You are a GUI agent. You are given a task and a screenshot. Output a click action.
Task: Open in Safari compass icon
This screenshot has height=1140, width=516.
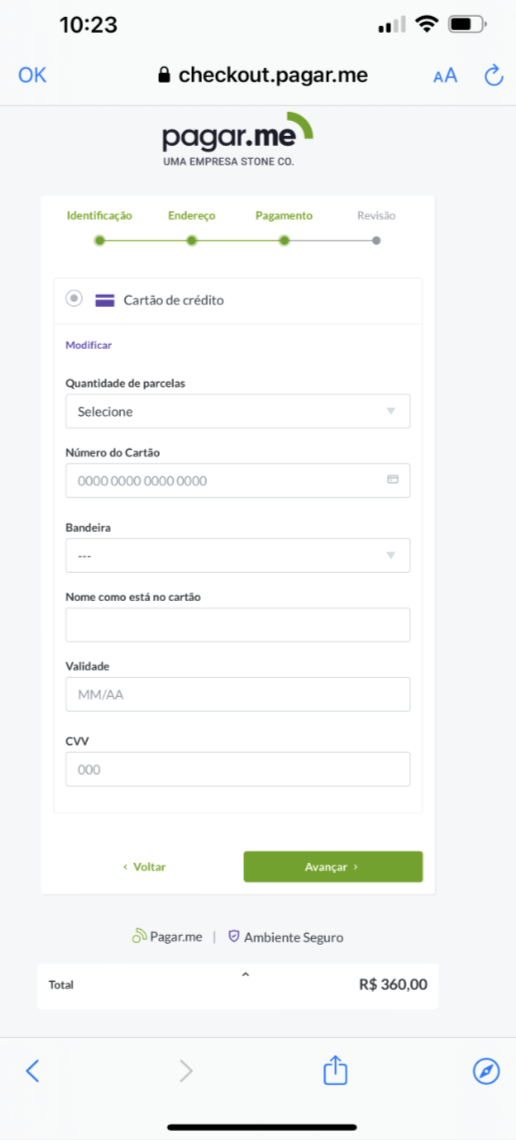(x=486, y=1070)
